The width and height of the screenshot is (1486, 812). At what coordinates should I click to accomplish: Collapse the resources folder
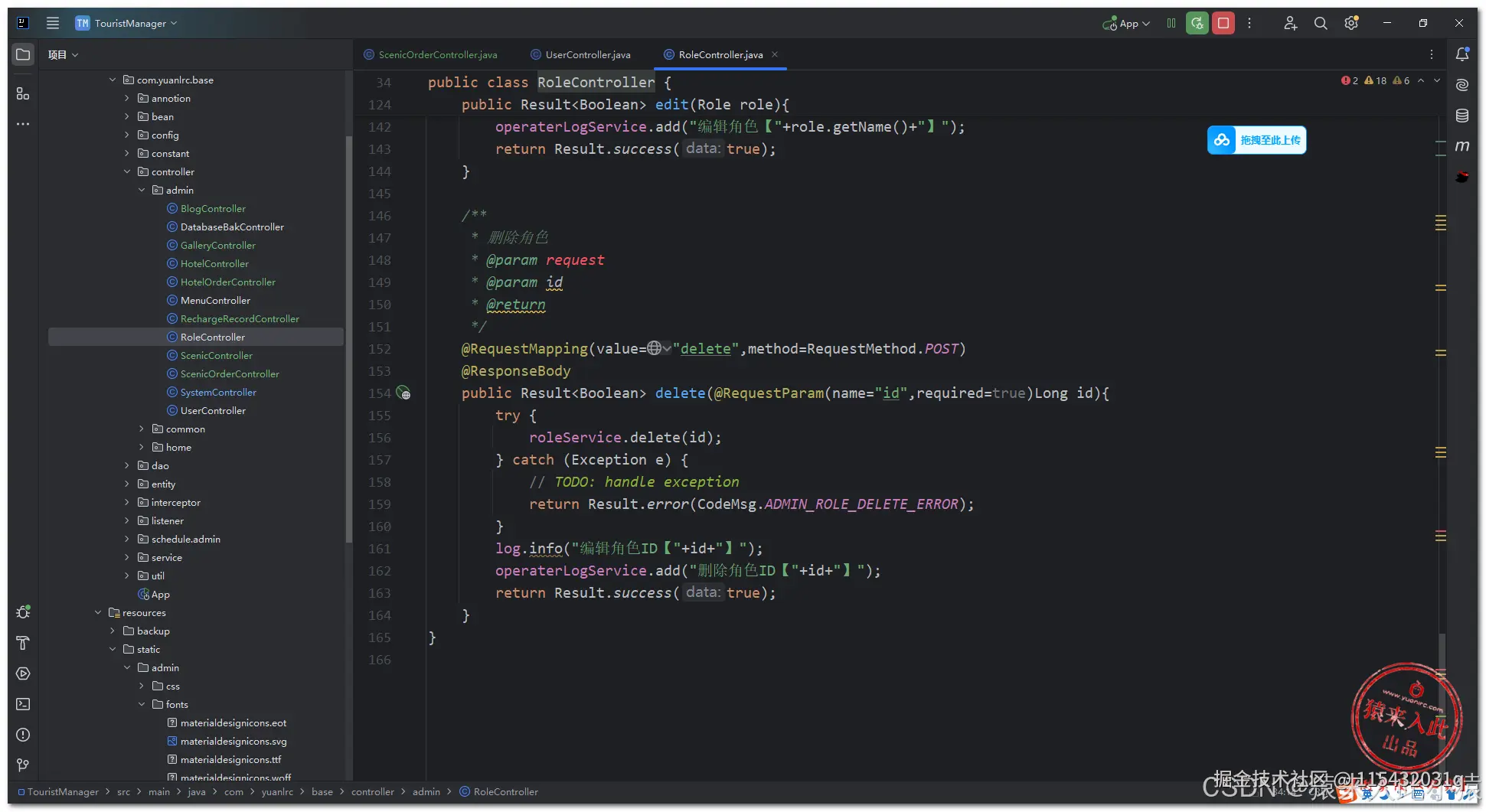tap(98, 612)
